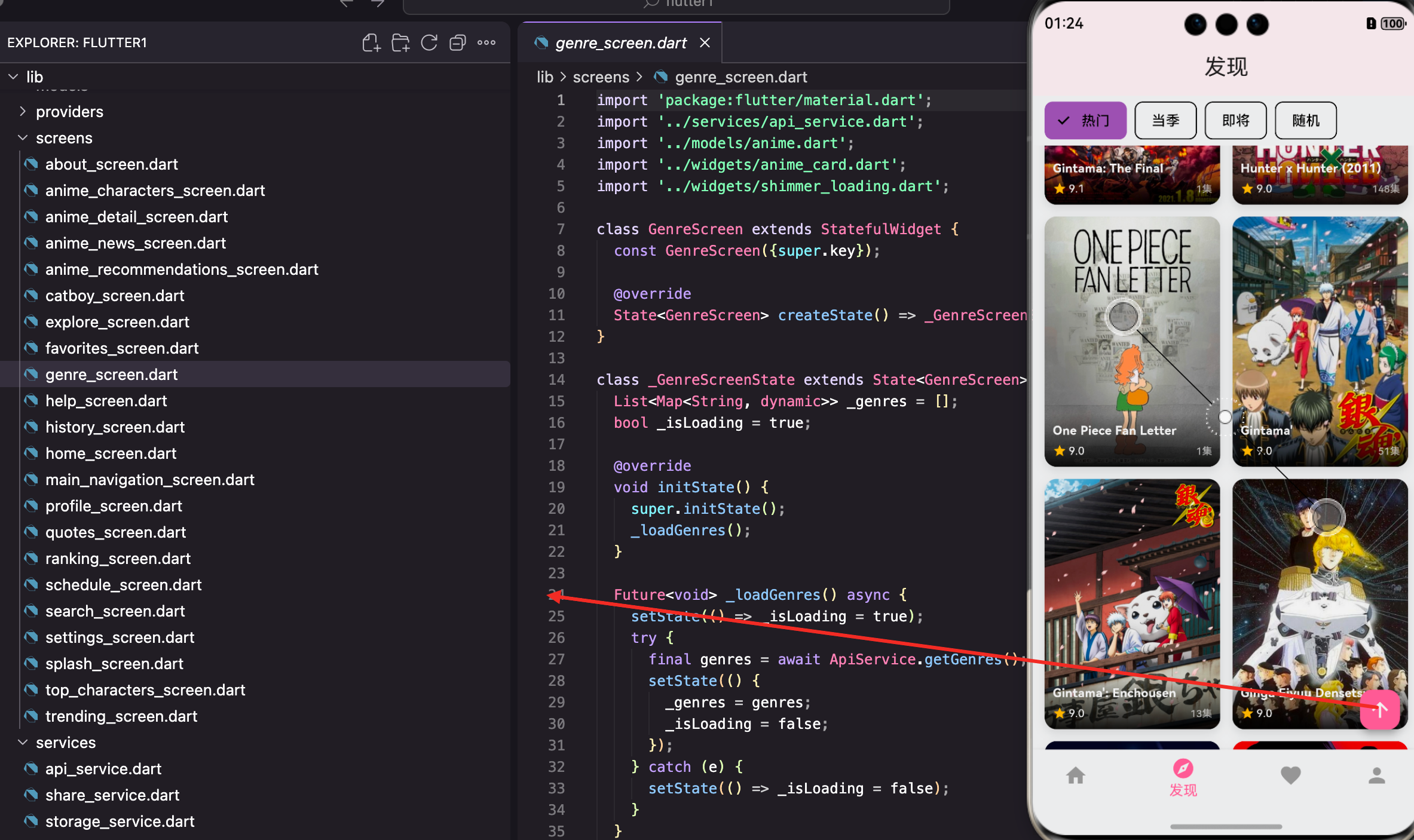The width and height of the screenshot is (1414, 840).
Task: Open Explorer more actions ellipsis menu
Action: pos(486,43)
